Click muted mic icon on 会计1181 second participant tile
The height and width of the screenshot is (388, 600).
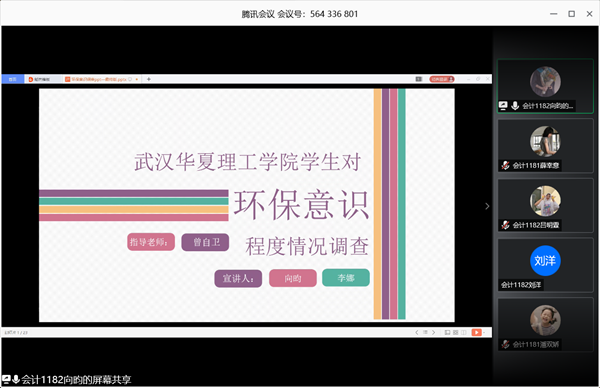505,165
